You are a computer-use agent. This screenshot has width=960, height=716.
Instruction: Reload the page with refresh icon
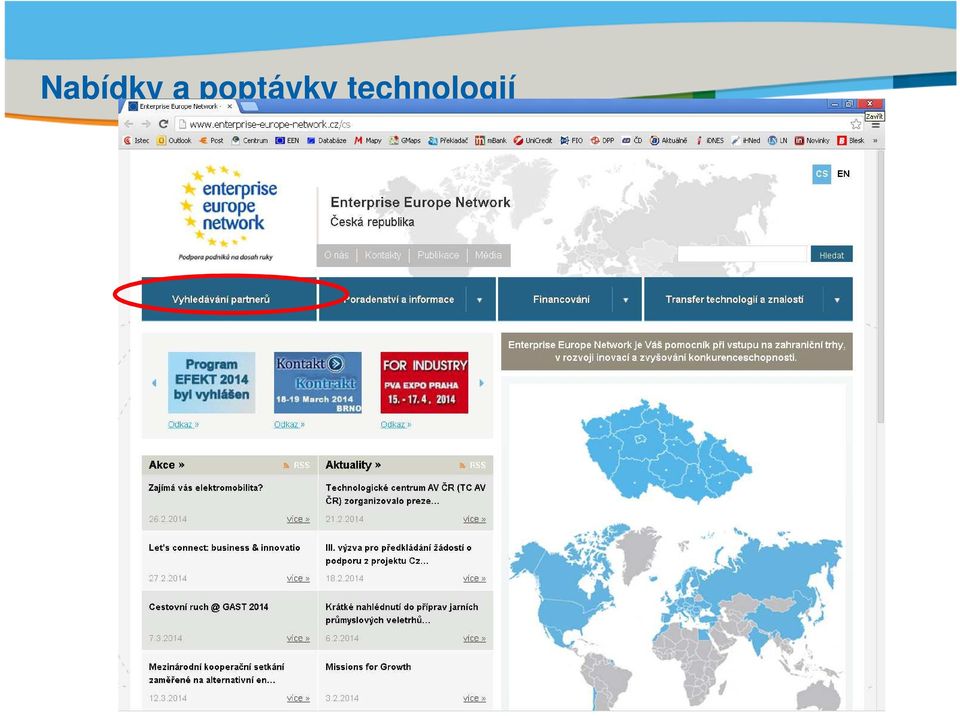(x=163, y=124)
